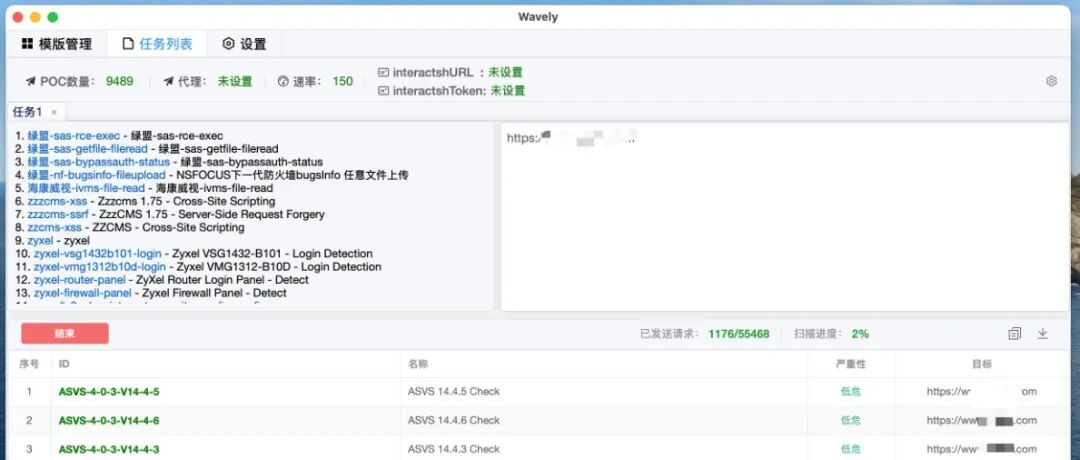Screen dimensions: 1080x460
Task: Click the settings gear at right of info bar
Action: (1051, 81)
